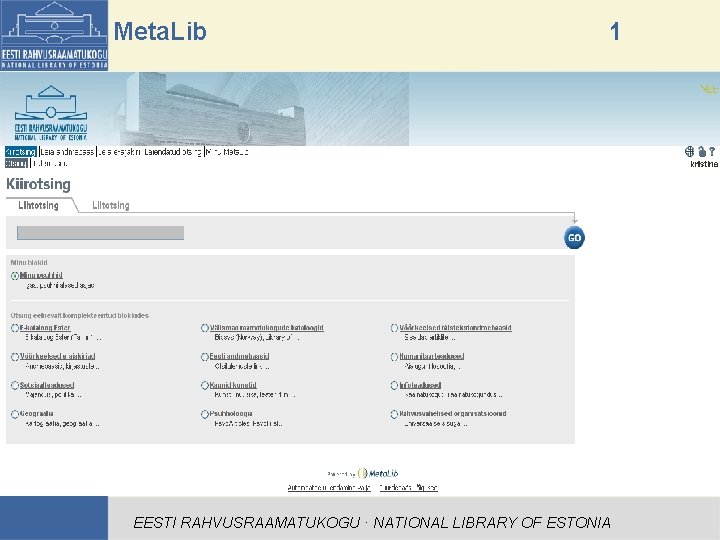Click the Powered by MetaLib footer logo
This screenshot has height=540, width=720.
coord(363,473)
